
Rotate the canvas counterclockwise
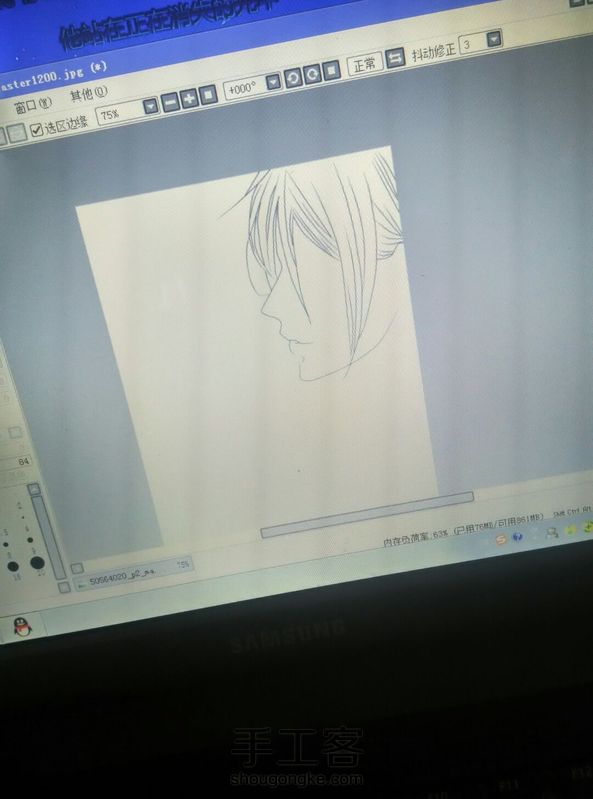point(293,78)
